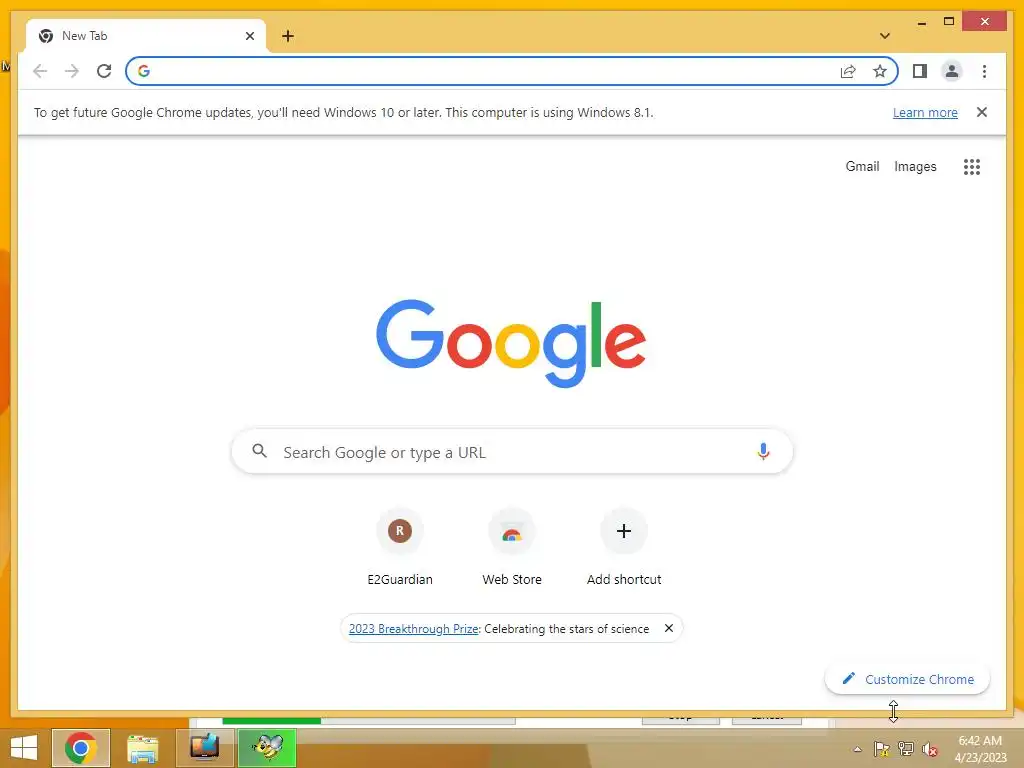Click the Chrome taskbar icon

point(81,748)
